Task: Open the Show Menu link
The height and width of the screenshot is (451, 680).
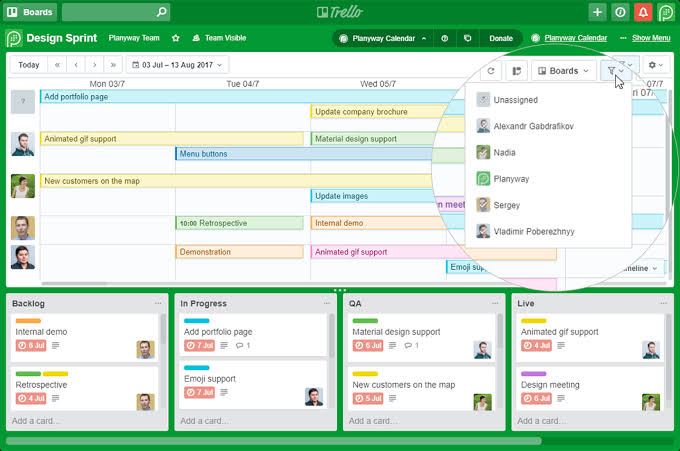Action: click(651, 38)
